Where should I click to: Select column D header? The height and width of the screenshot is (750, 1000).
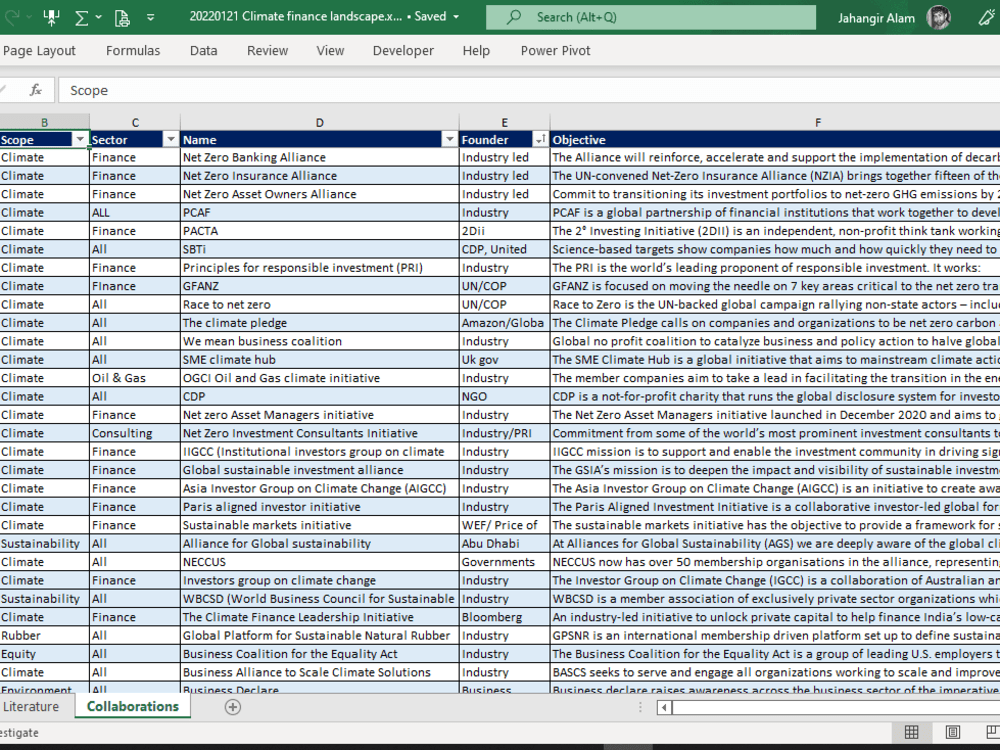point(320,122)
